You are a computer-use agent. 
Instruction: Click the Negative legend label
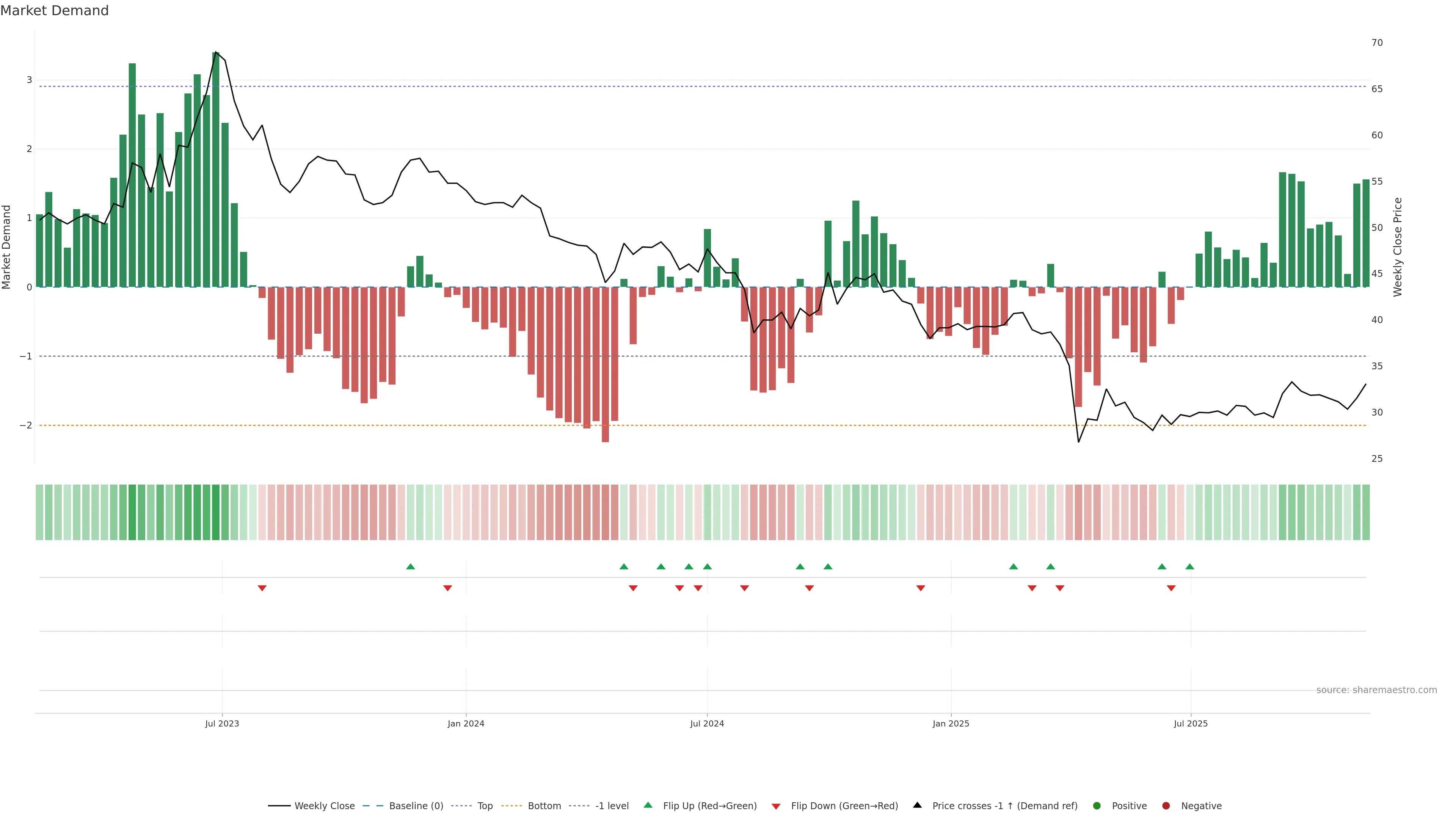coord(1201,806)
